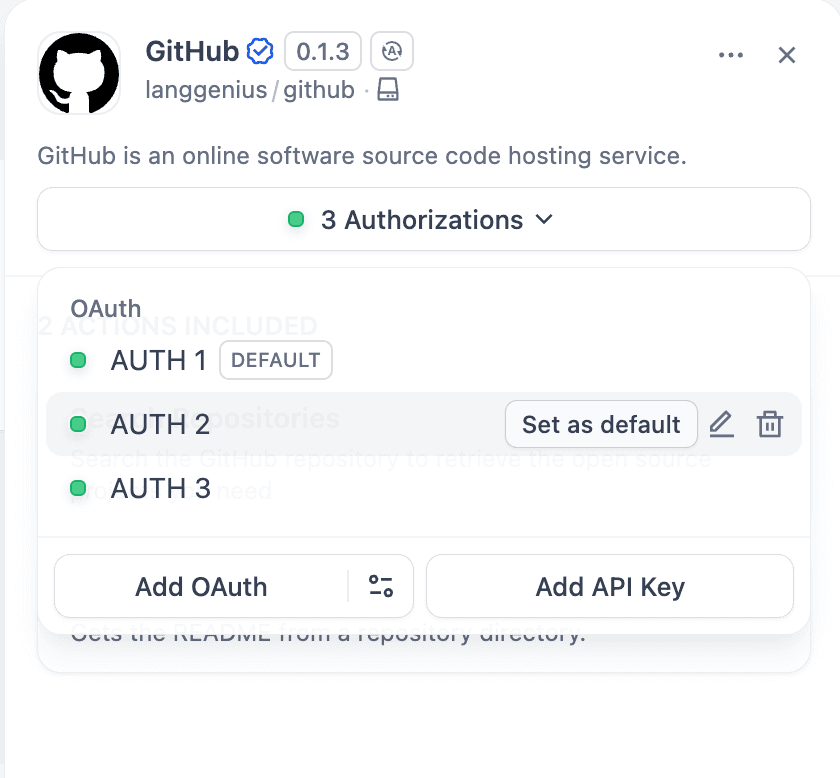Viewport: 840px width, 778px height.
Task: Choose the AUTH 3 credential
Action: (x=160, y=489)
